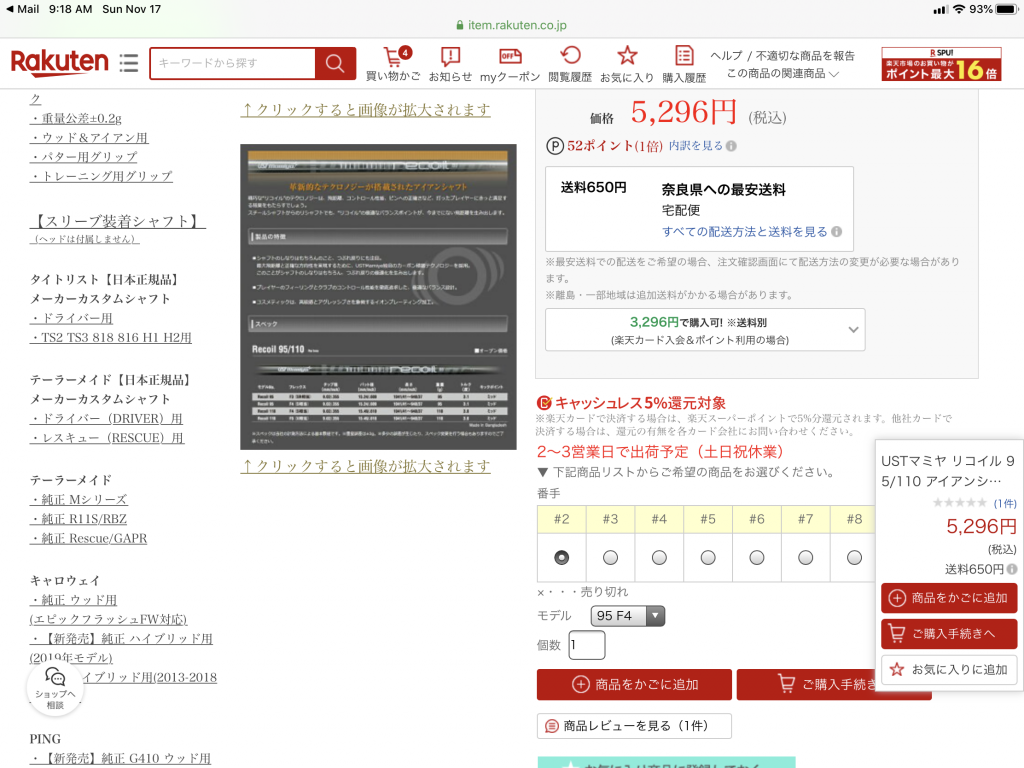
Task: Expand the 3,296円で購入可 panel
Action: [x=705, y=330]
